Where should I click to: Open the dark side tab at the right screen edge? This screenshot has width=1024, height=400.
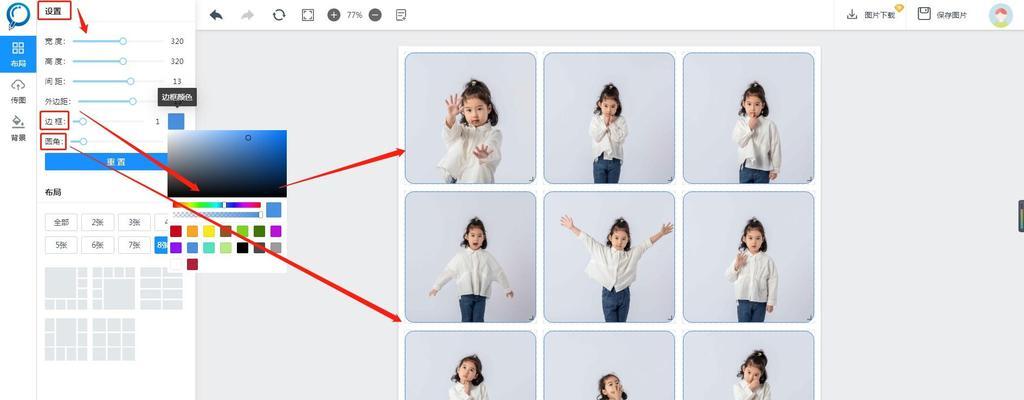pos(1020,216)
